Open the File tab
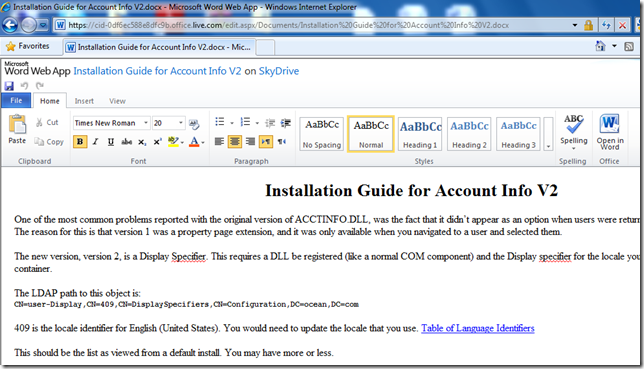 16,101
